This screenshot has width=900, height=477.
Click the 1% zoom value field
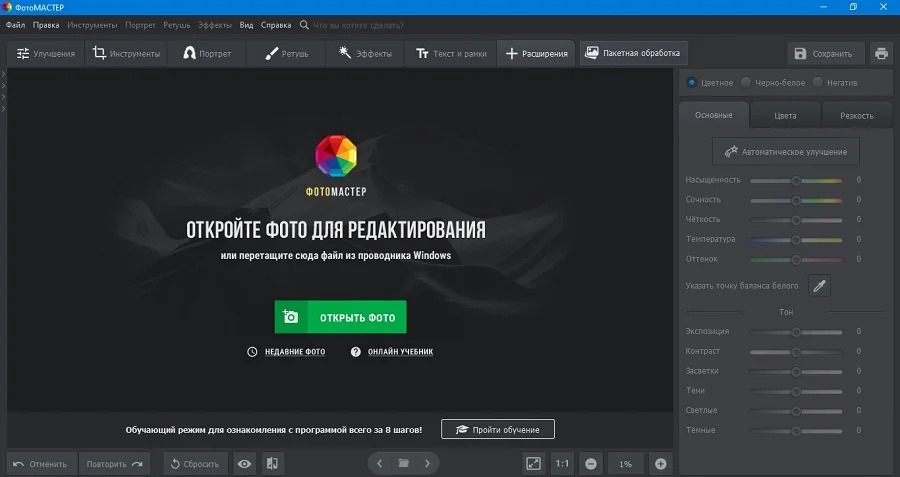pyautogui.click(x=626, y=464)
